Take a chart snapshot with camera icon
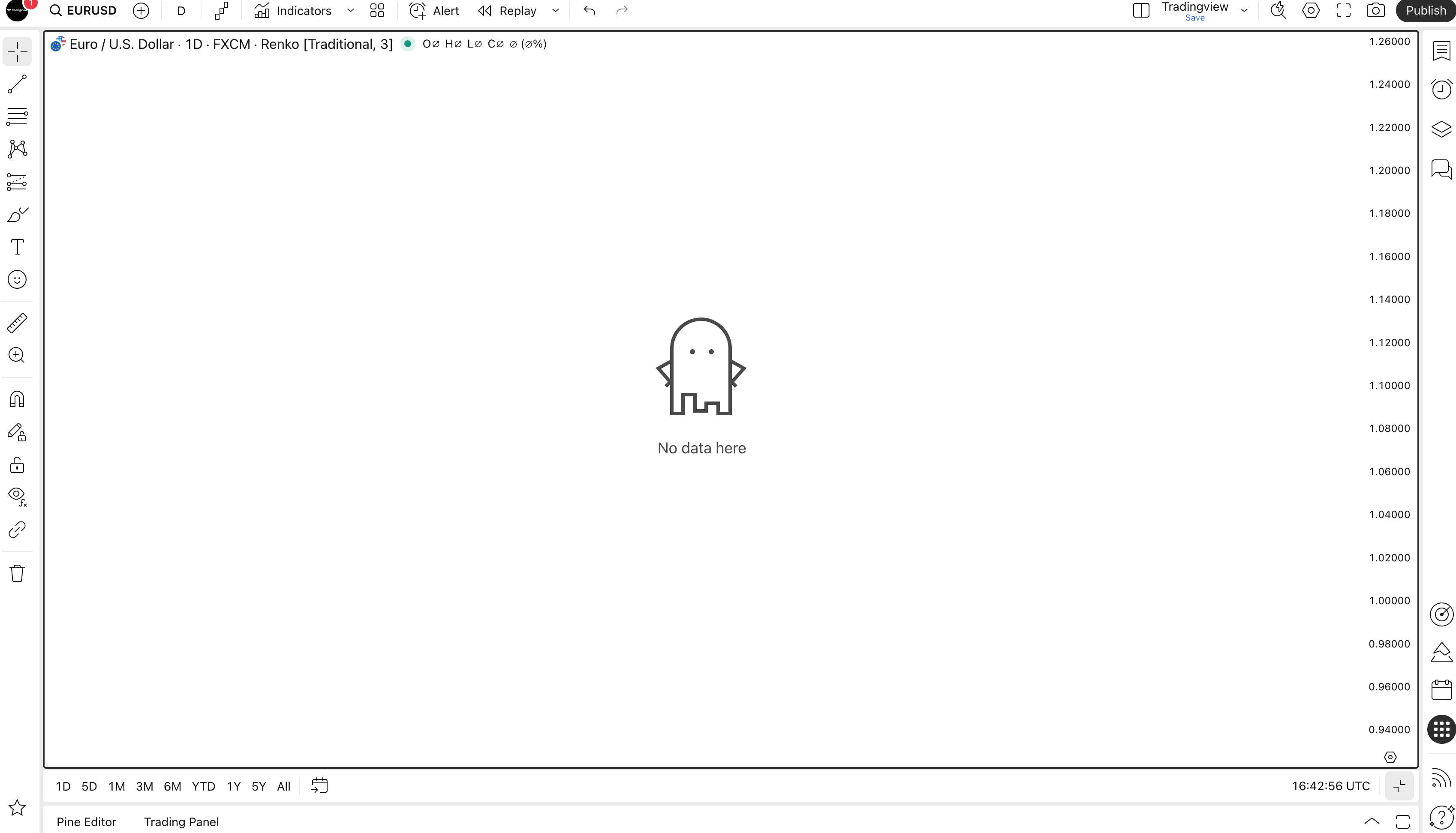This screenshot has width=1456, height=833. point(1375,10)
